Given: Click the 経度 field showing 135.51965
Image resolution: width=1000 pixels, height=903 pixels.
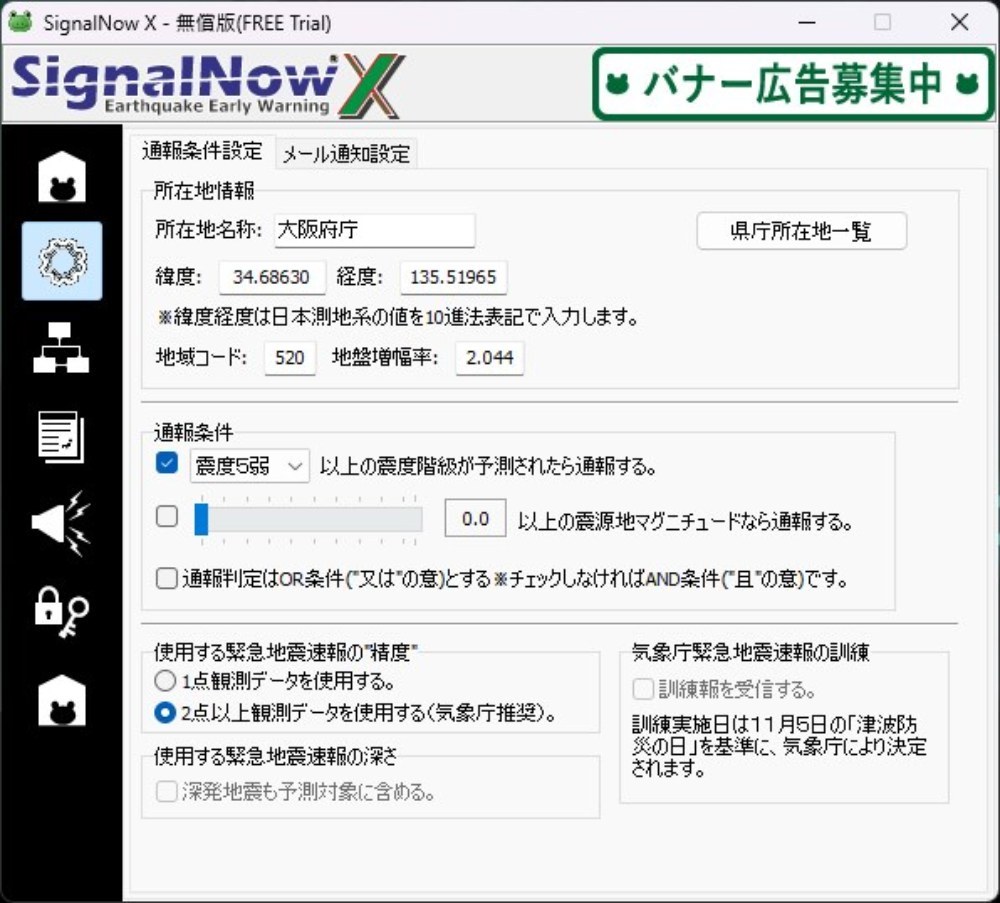Looking at the screenshot, I should 453,277.
